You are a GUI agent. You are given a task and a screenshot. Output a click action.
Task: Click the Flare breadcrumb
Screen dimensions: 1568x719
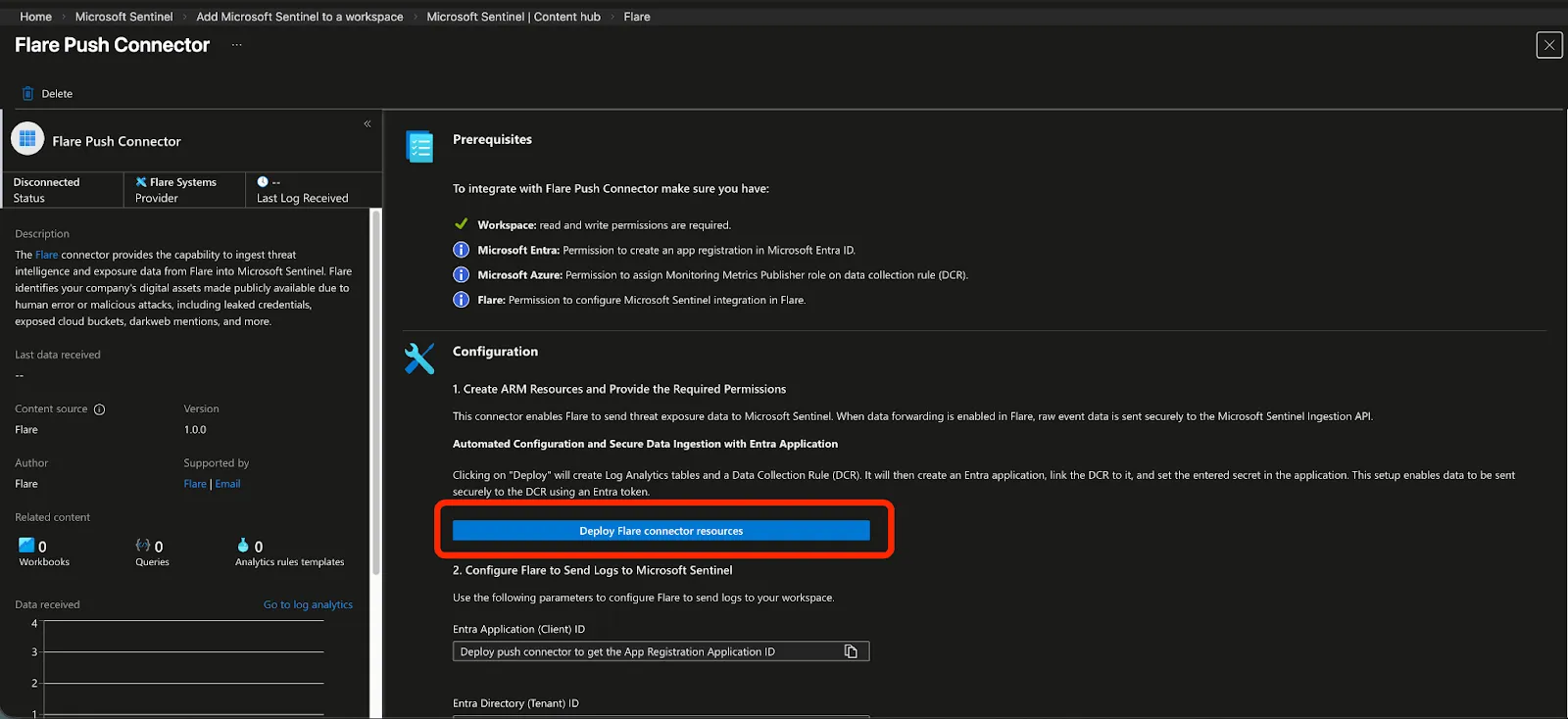(x=637, y=17)
